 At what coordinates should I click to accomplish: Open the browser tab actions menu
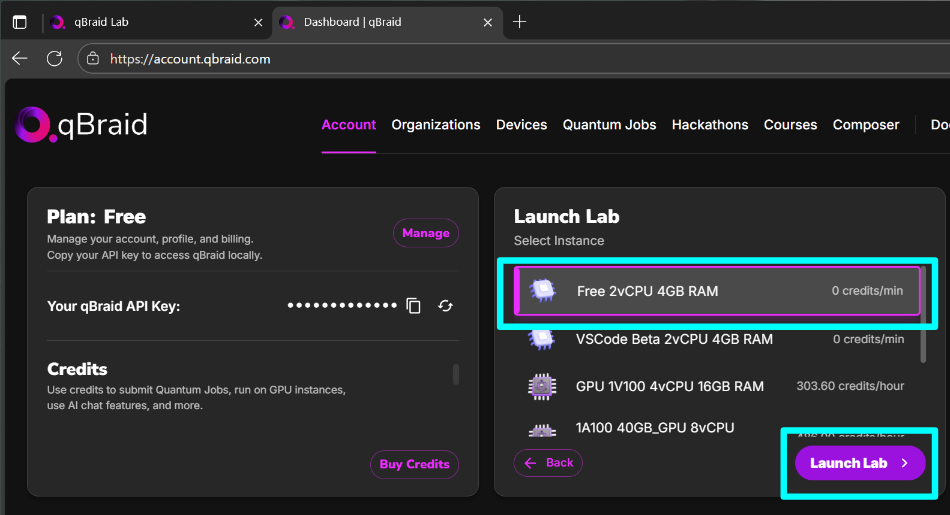(19, 22)
